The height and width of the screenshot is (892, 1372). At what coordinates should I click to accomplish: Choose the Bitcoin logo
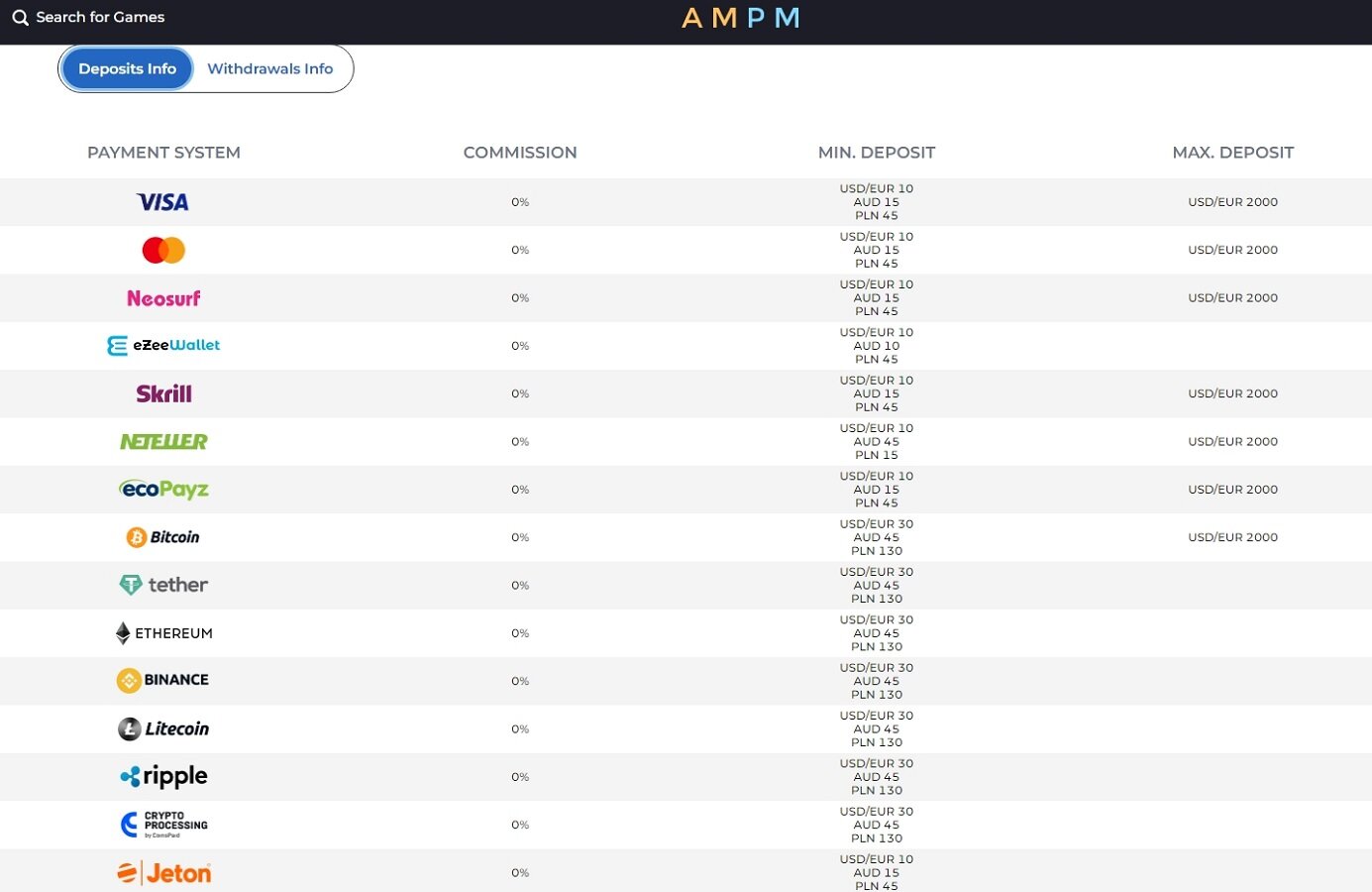click(x=163, y=537)
